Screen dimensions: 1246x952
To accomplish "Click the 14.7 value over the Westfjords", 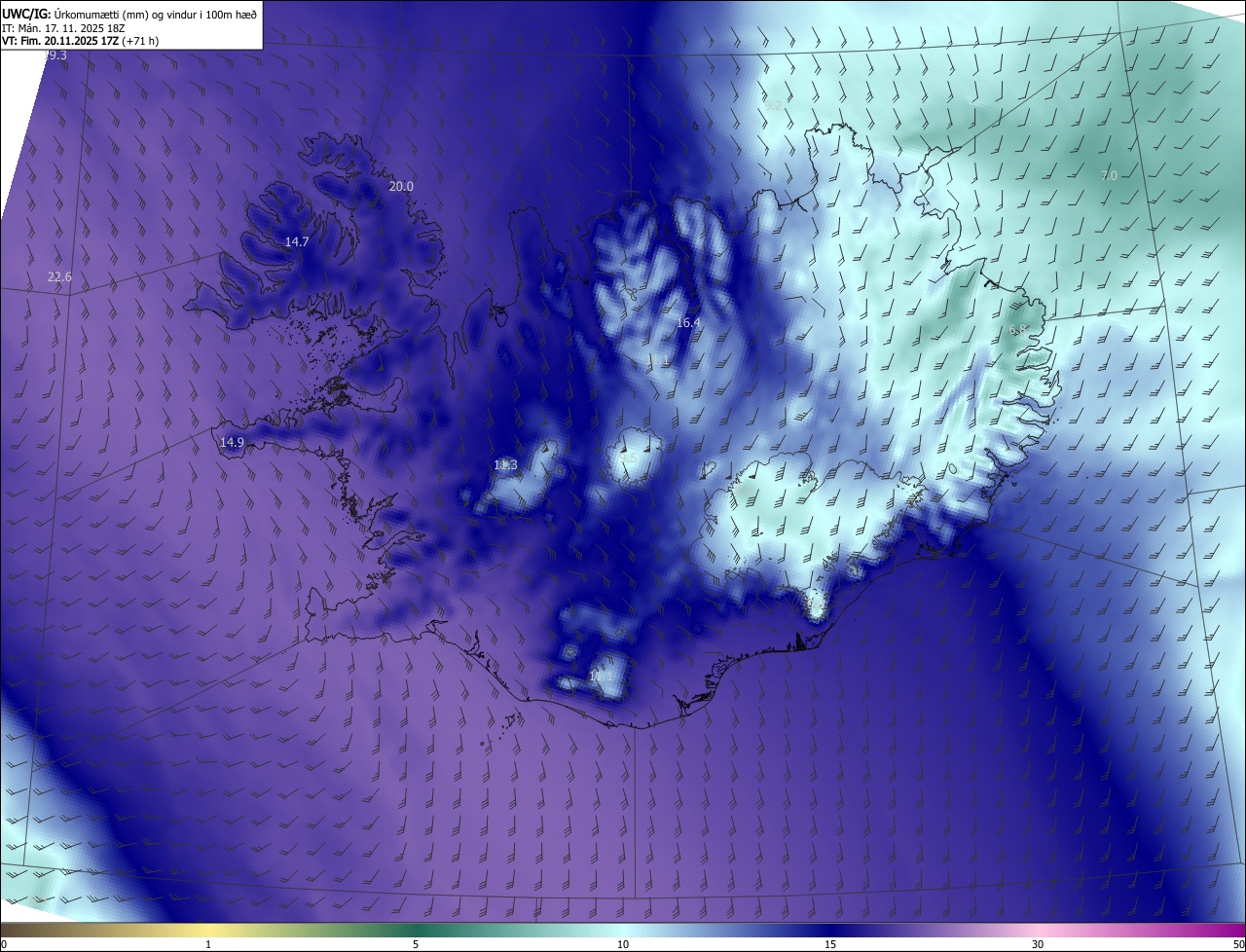I will point(297,241).
